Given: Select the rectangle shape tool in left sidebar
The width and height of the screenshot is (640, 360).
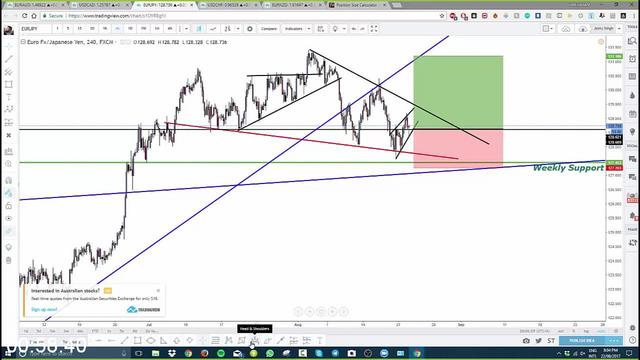Looking at the screenshot, I should (x=9, y=84).
